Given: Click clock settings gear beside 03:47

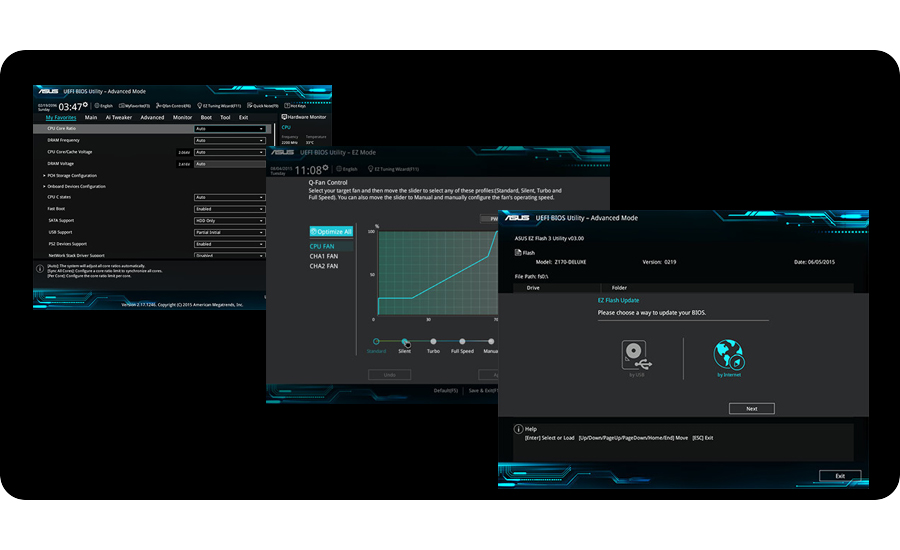Looking at the screenshot, I should point(86,104).
